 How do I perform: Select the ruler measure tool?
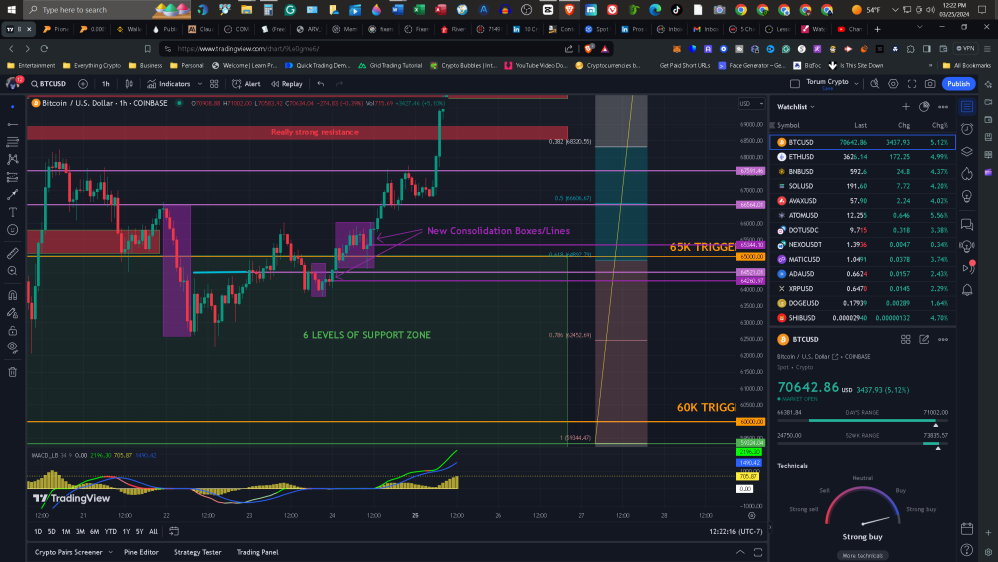tap(12, 253)
